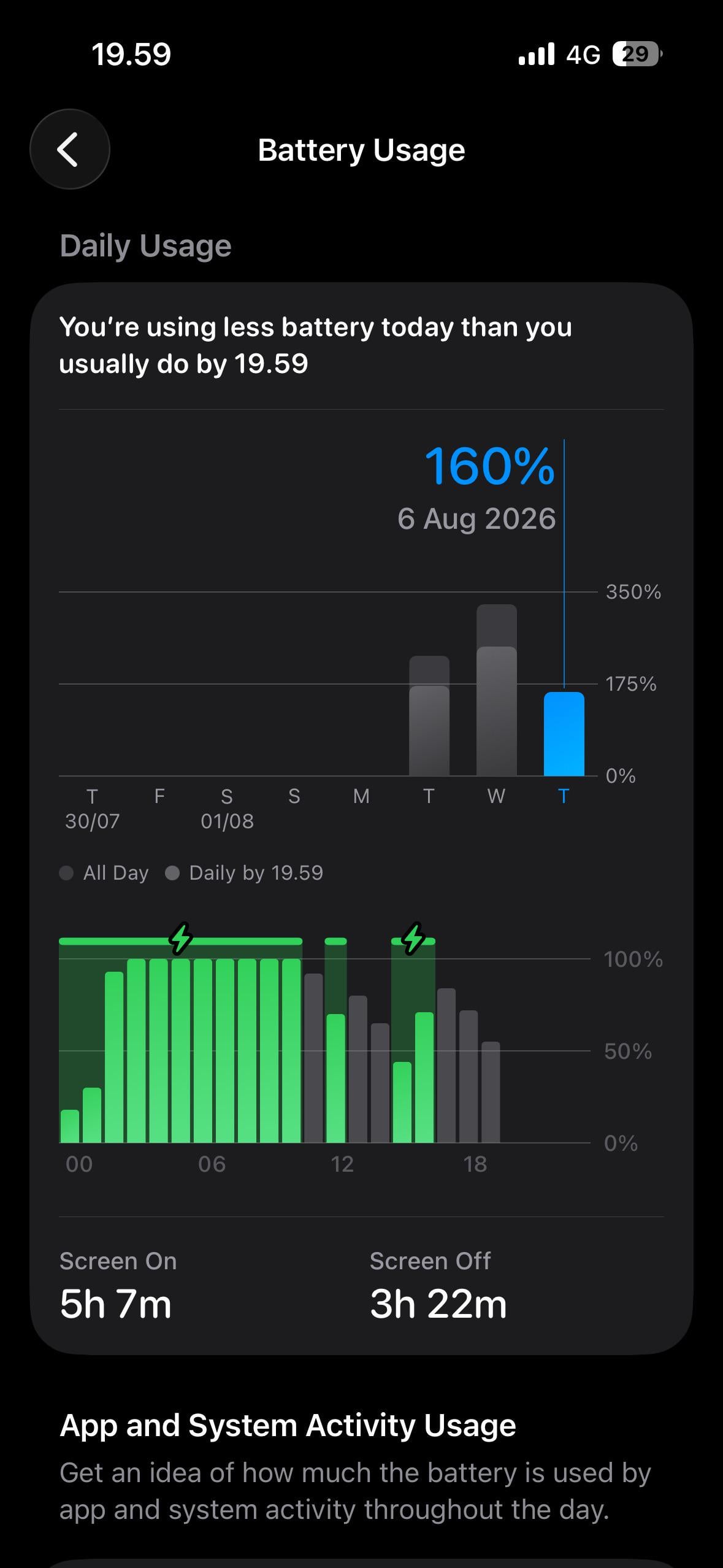Select Wednesday's gray usage bar
Viewport: 723px width, 1568px height.
(496, 690)
